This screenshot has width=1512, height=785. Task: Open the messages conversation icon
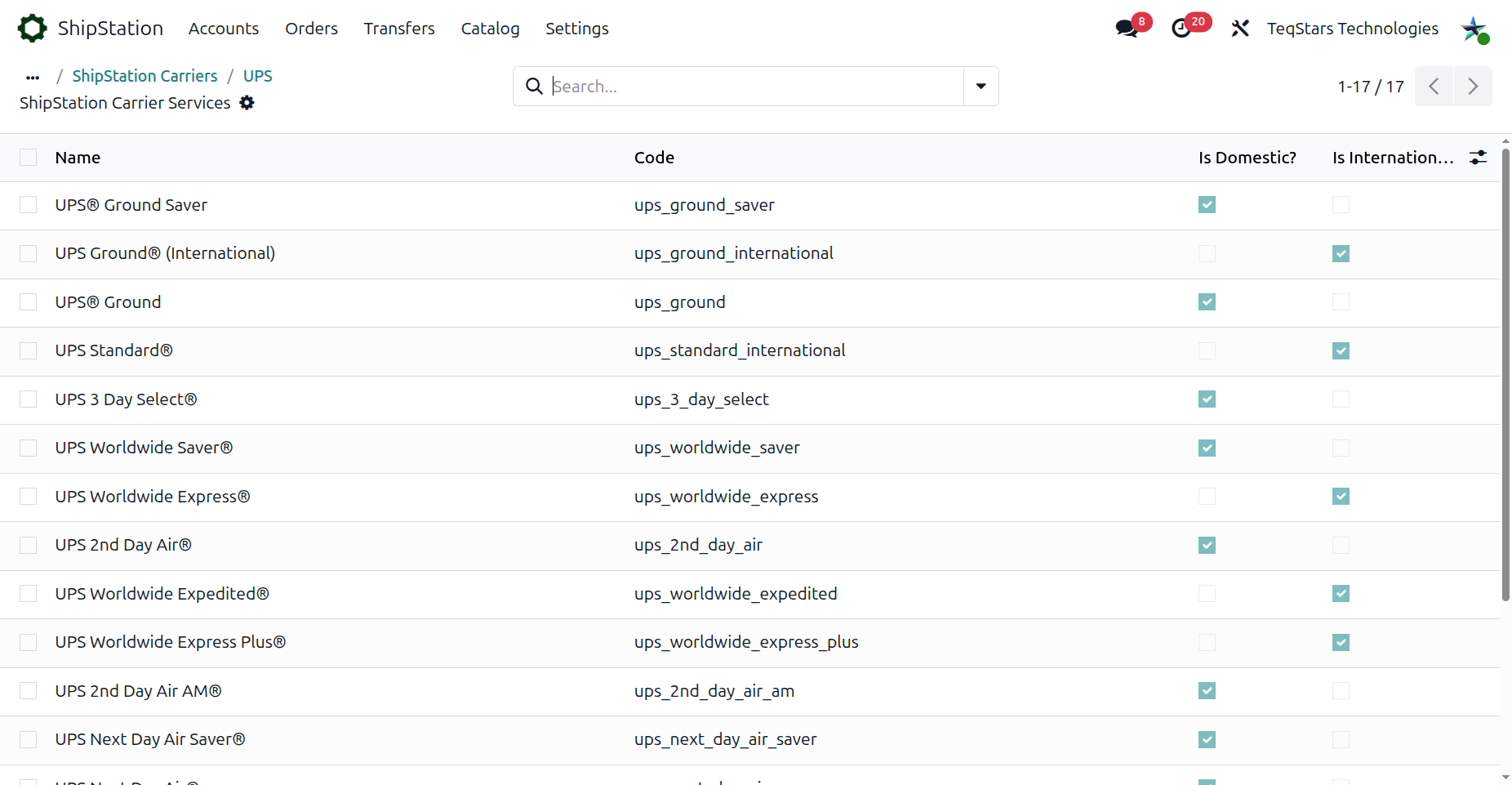pos(1127,29)
